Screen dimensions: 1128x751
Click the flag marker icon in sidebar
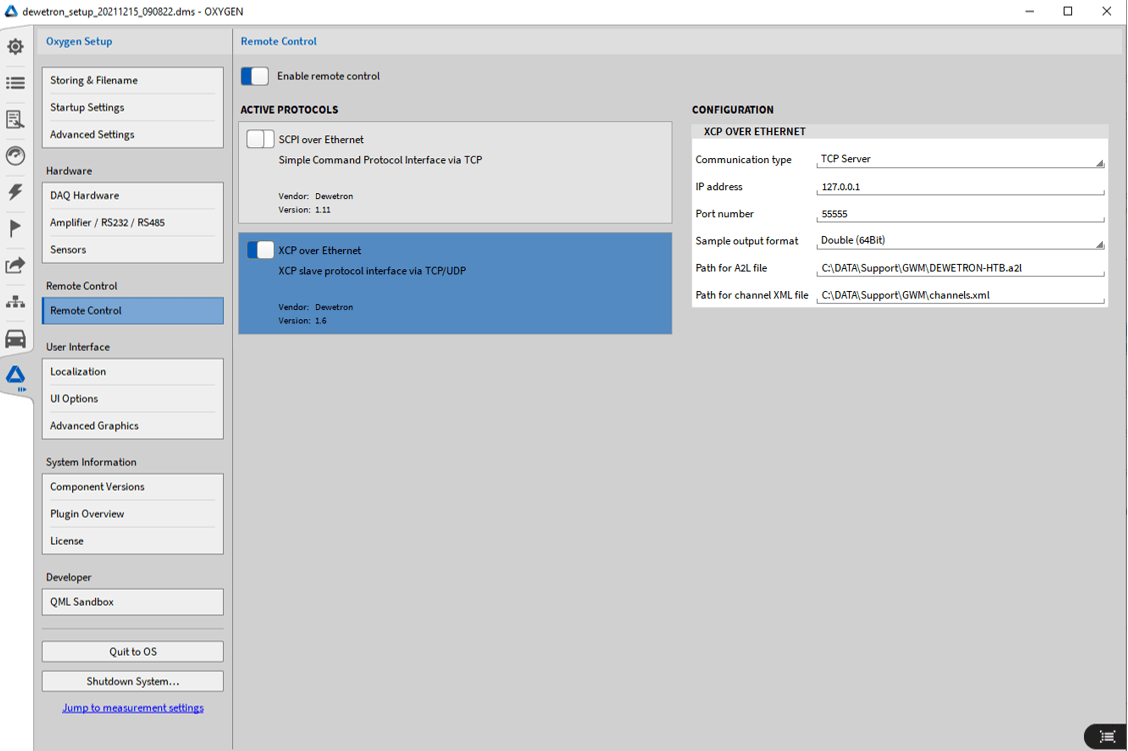16,228
